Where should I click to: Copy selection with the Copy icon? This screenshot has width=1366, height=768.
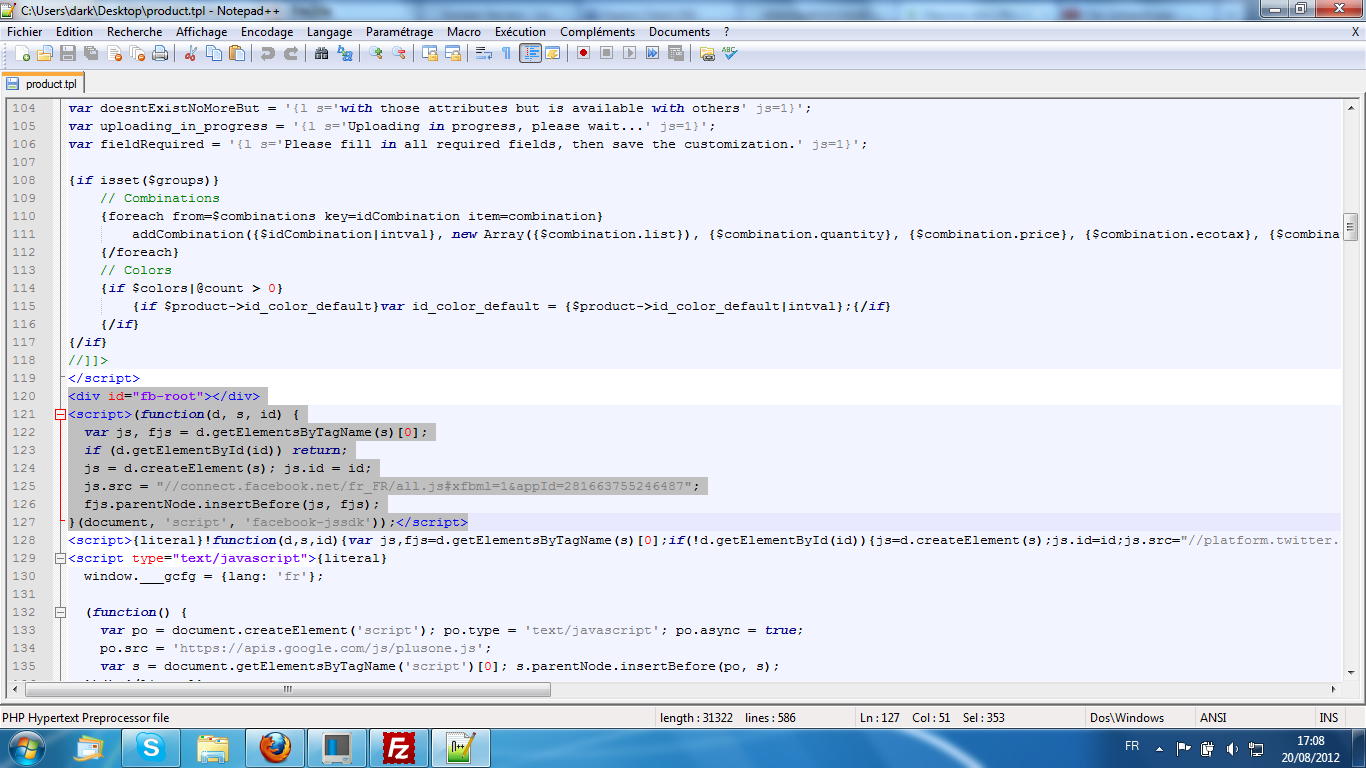coord(213,53)
